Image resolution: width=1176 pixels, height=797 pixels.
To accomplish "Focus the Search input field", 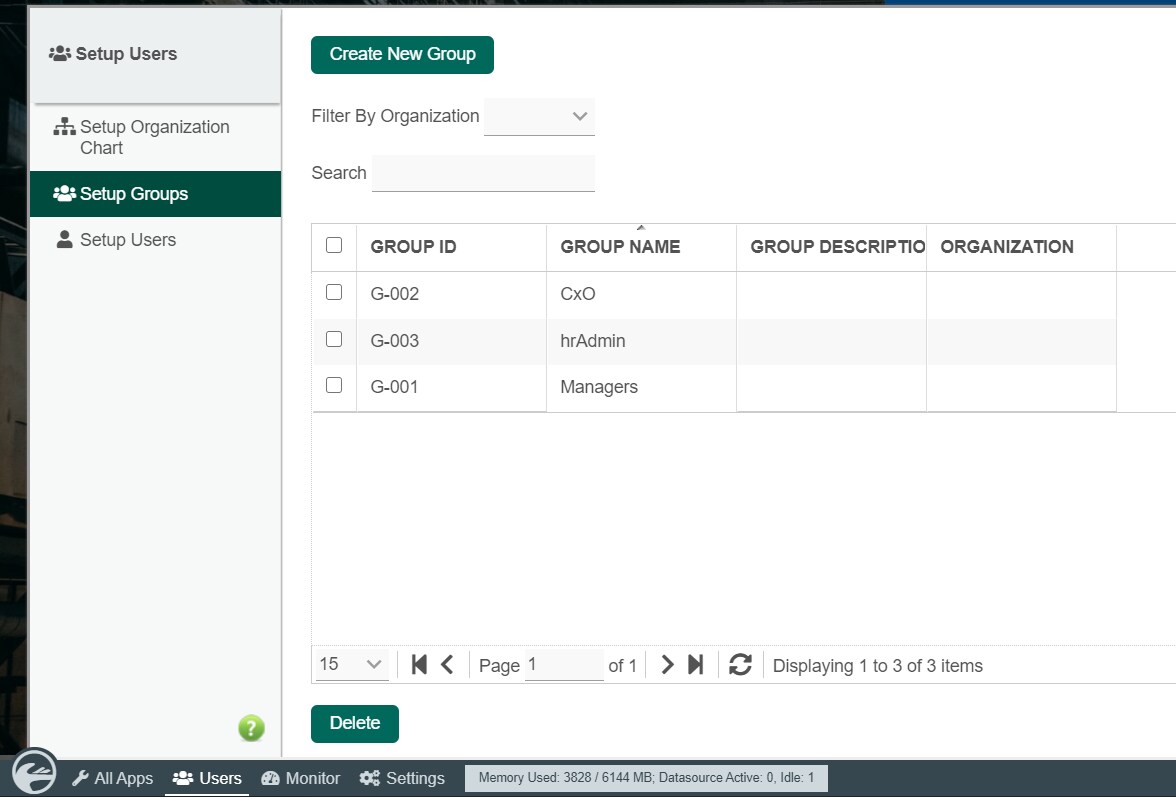I will pos(483,173).
